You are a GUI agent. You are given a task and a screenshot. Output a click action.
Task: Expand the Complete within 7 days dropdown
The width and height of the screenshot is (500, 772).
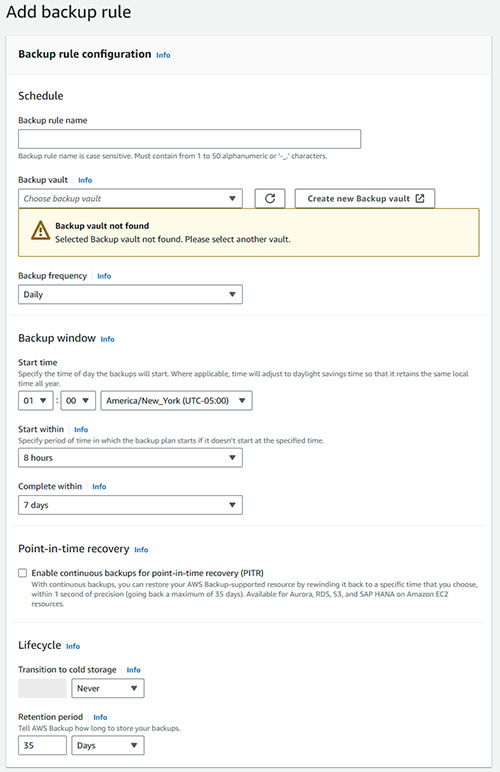point(130,505)
